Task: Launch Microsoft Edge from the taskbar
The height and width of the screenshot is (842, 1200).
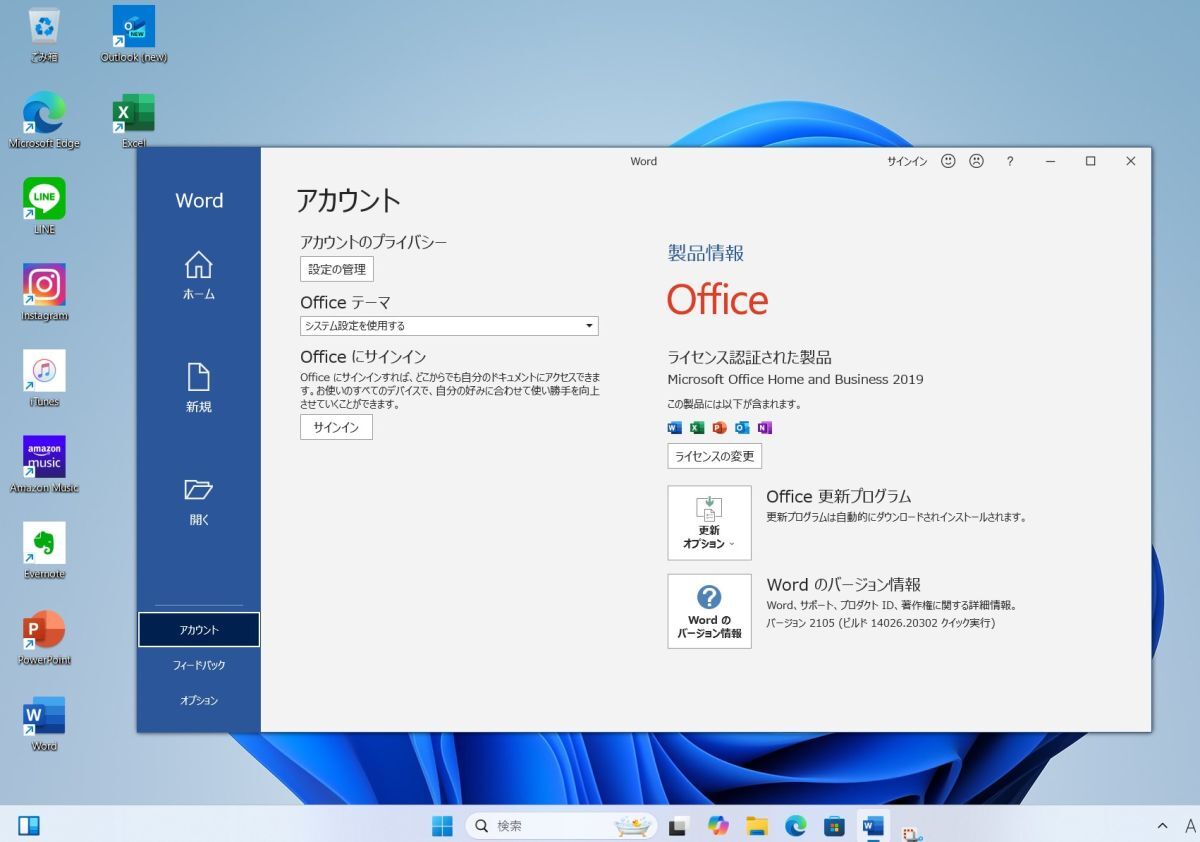Action: [795, 826]
